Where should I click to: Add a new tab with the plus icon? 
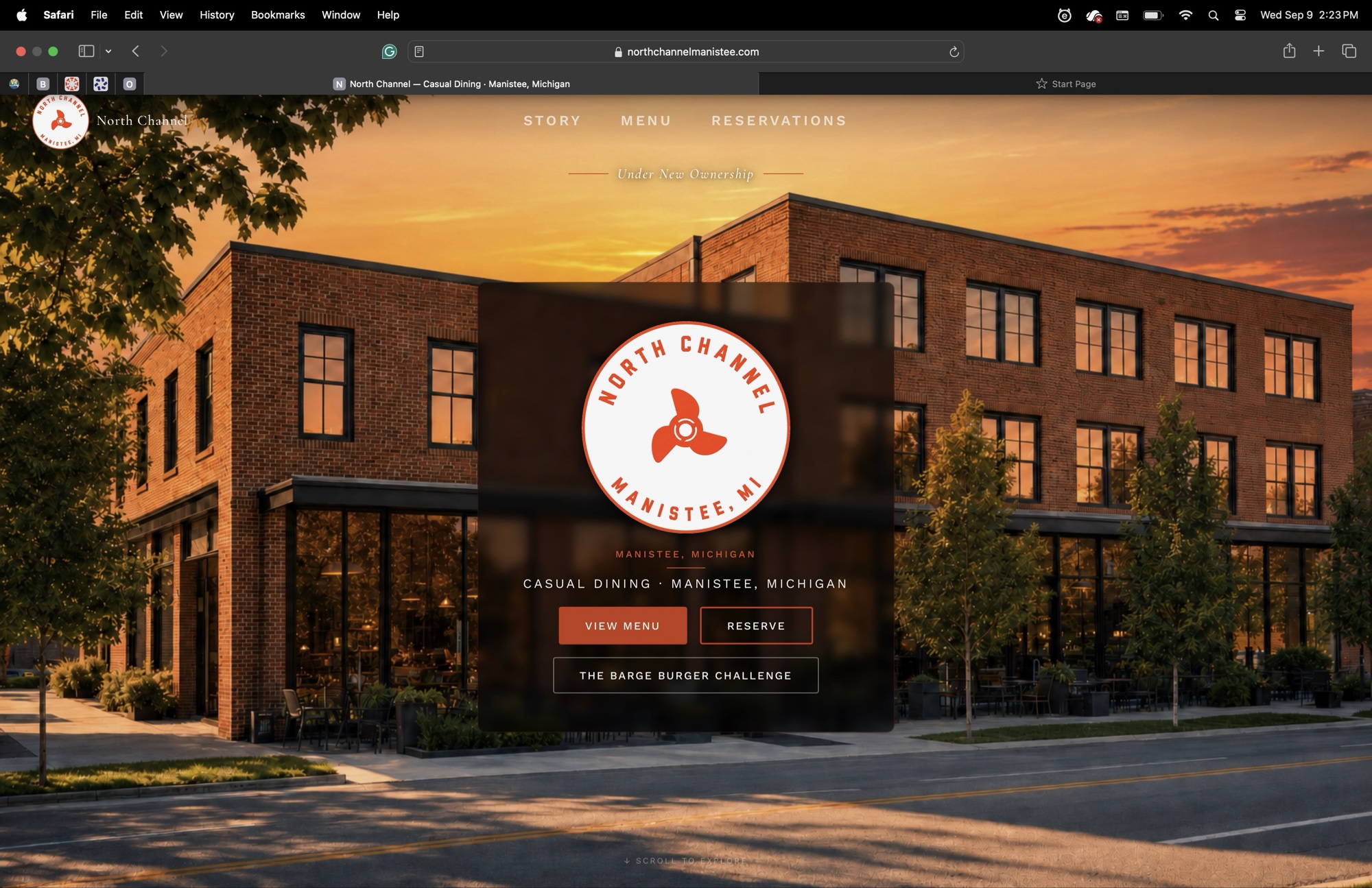coord(1318,51)
